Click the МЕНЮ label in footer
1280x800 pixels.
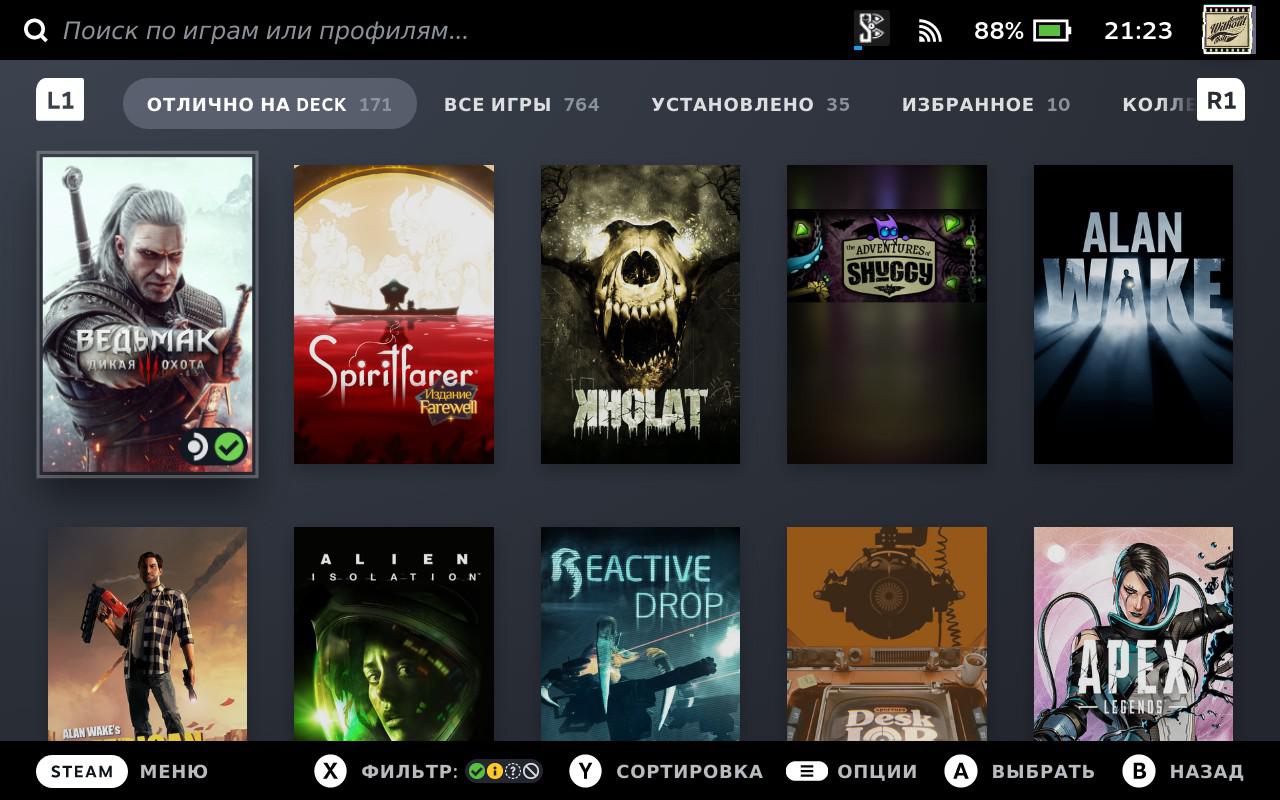coord(174,771)
